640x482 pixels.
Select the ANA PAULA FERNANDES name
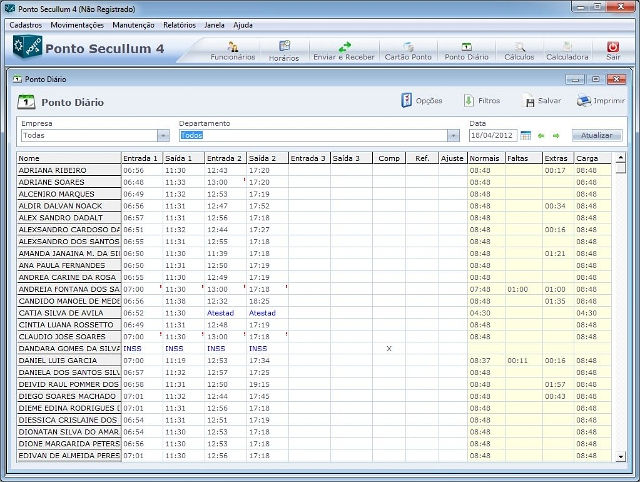[x=69, y=265]
